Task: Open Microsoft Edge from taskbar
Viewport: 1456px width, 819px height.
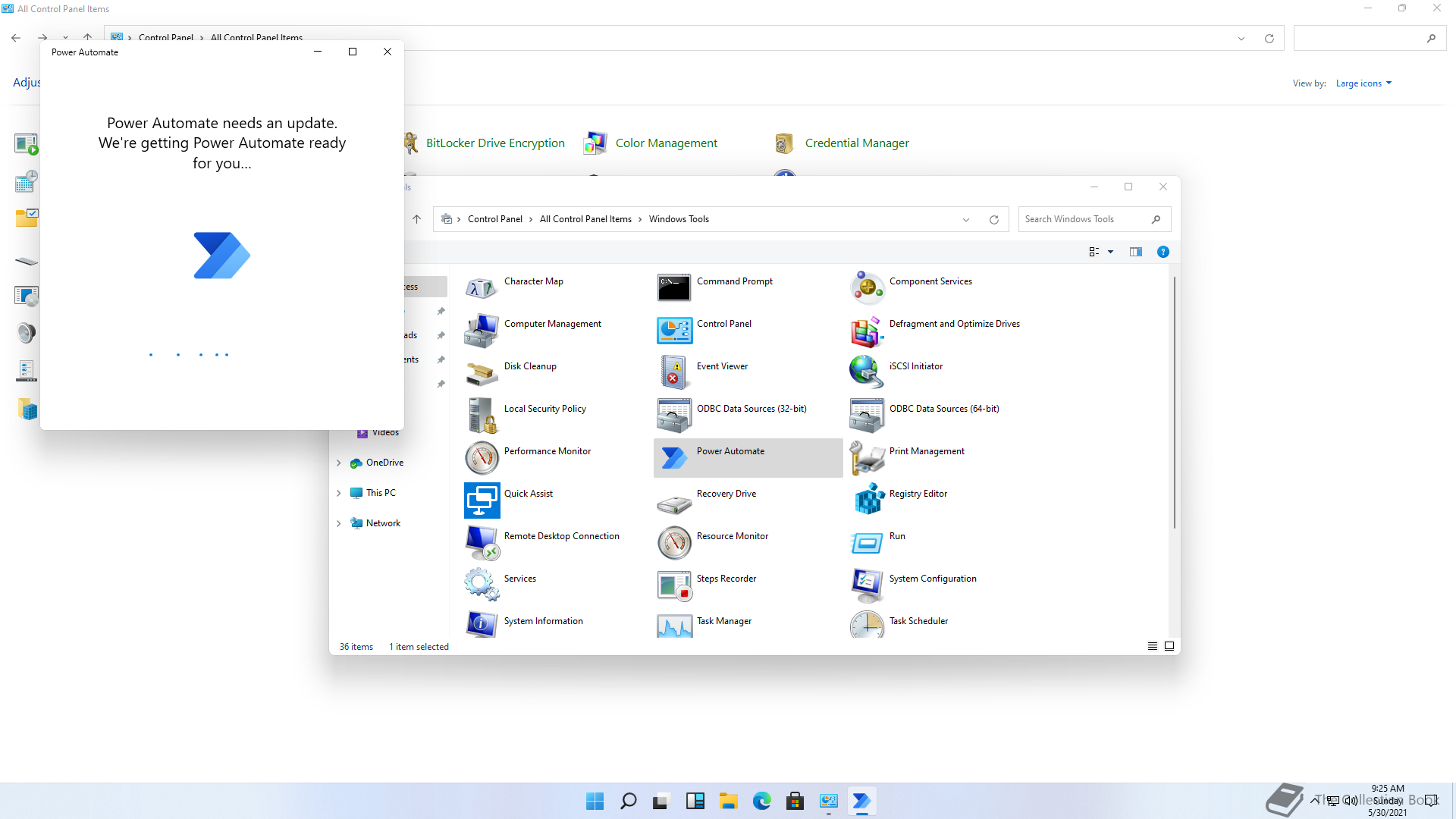Action: (x=762, y=801)
